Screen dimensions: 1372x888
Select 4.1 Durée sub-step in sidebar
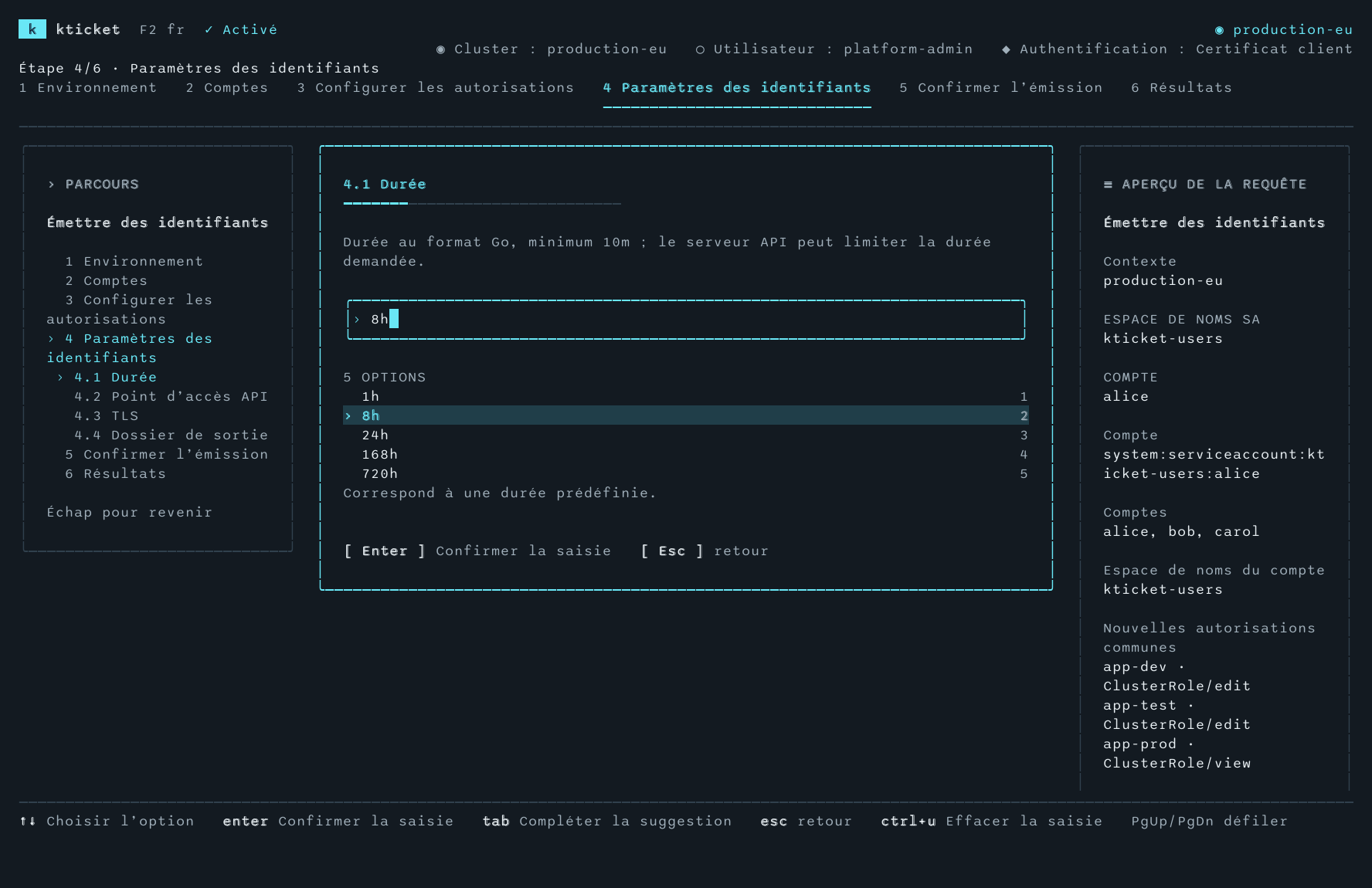pos(108,378)
